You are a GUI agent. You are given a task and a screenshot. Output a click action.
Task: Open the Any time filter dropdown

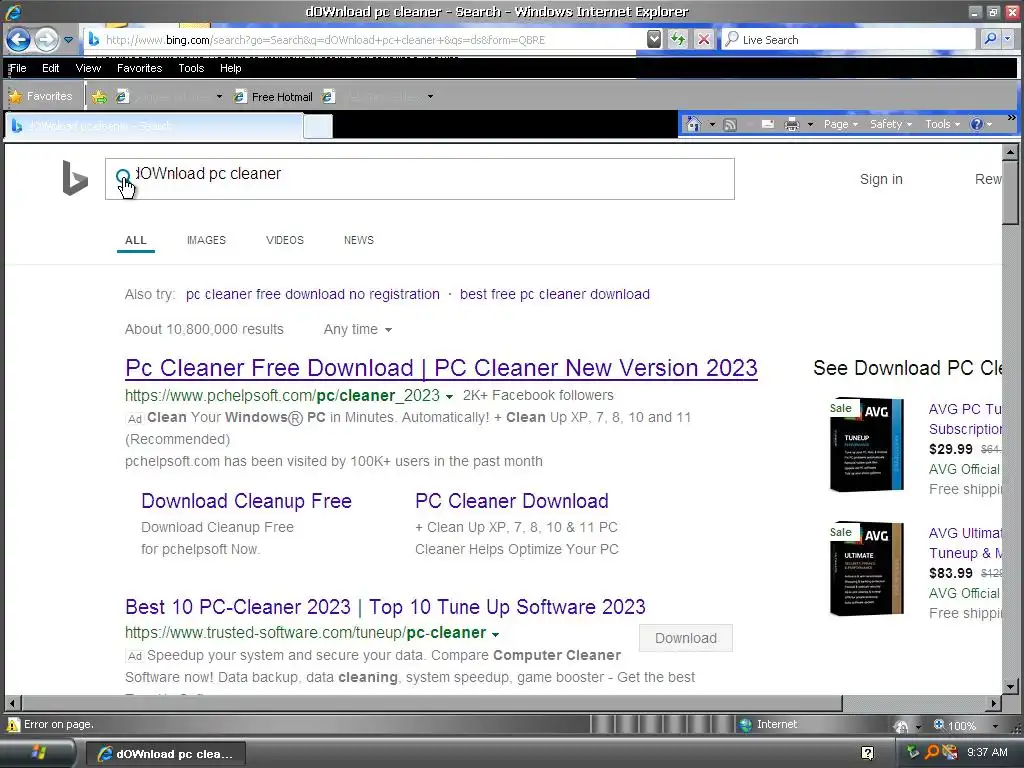358,329
